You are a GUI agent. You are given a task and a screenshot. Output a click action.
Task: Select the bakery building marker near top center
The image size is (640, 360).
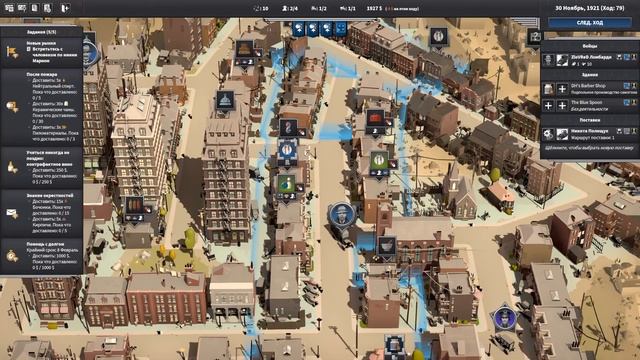[x=244, y=49]
